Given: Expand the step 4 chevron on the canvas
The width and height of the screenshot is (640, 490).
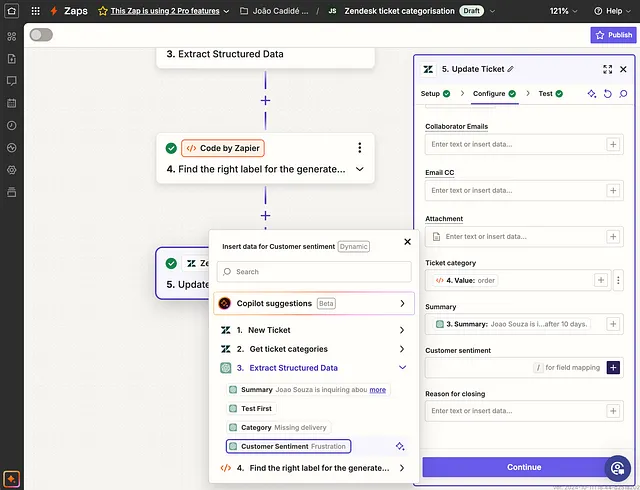Looking at the screenshot, I should point(360,169).
